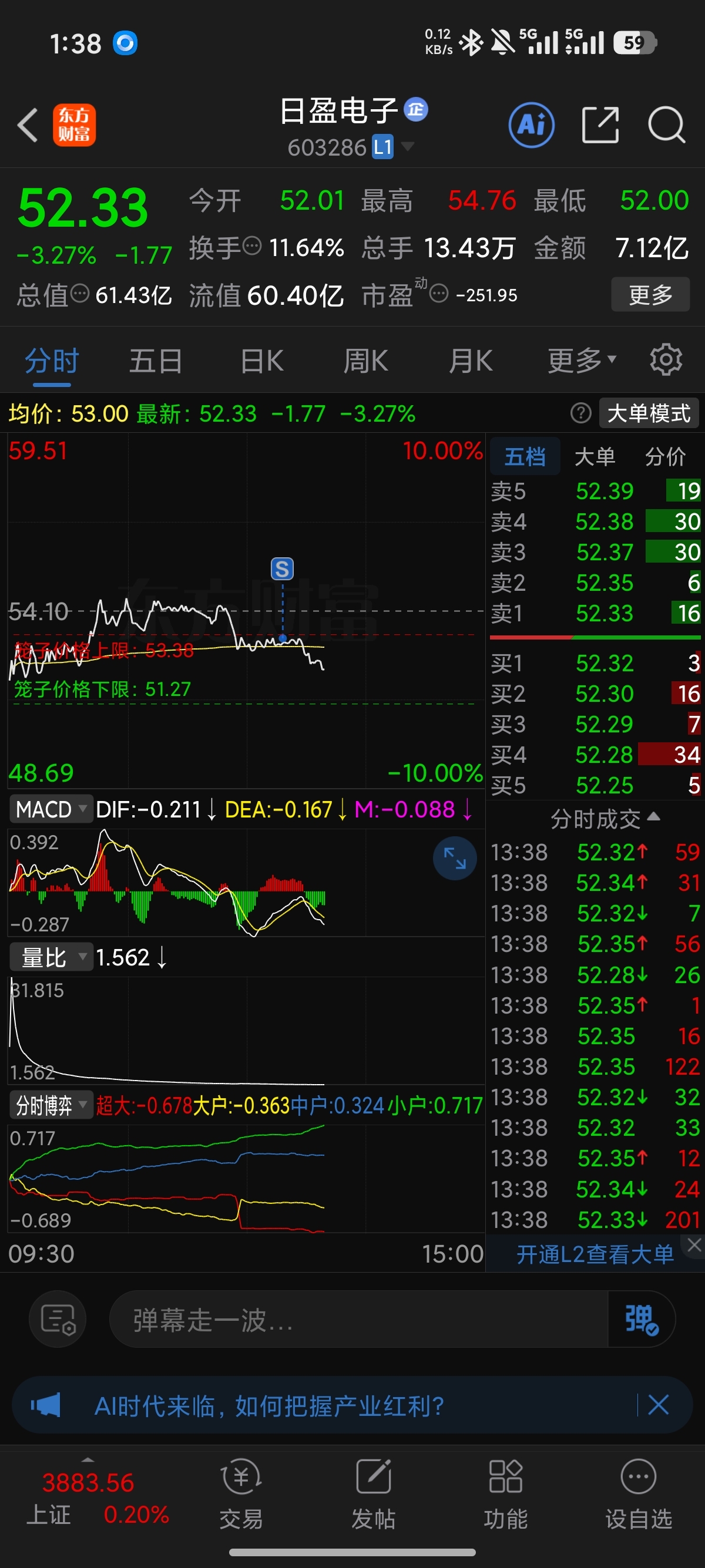Tap the help question mark icon
705x1568 pixels.
pos(581,413)
